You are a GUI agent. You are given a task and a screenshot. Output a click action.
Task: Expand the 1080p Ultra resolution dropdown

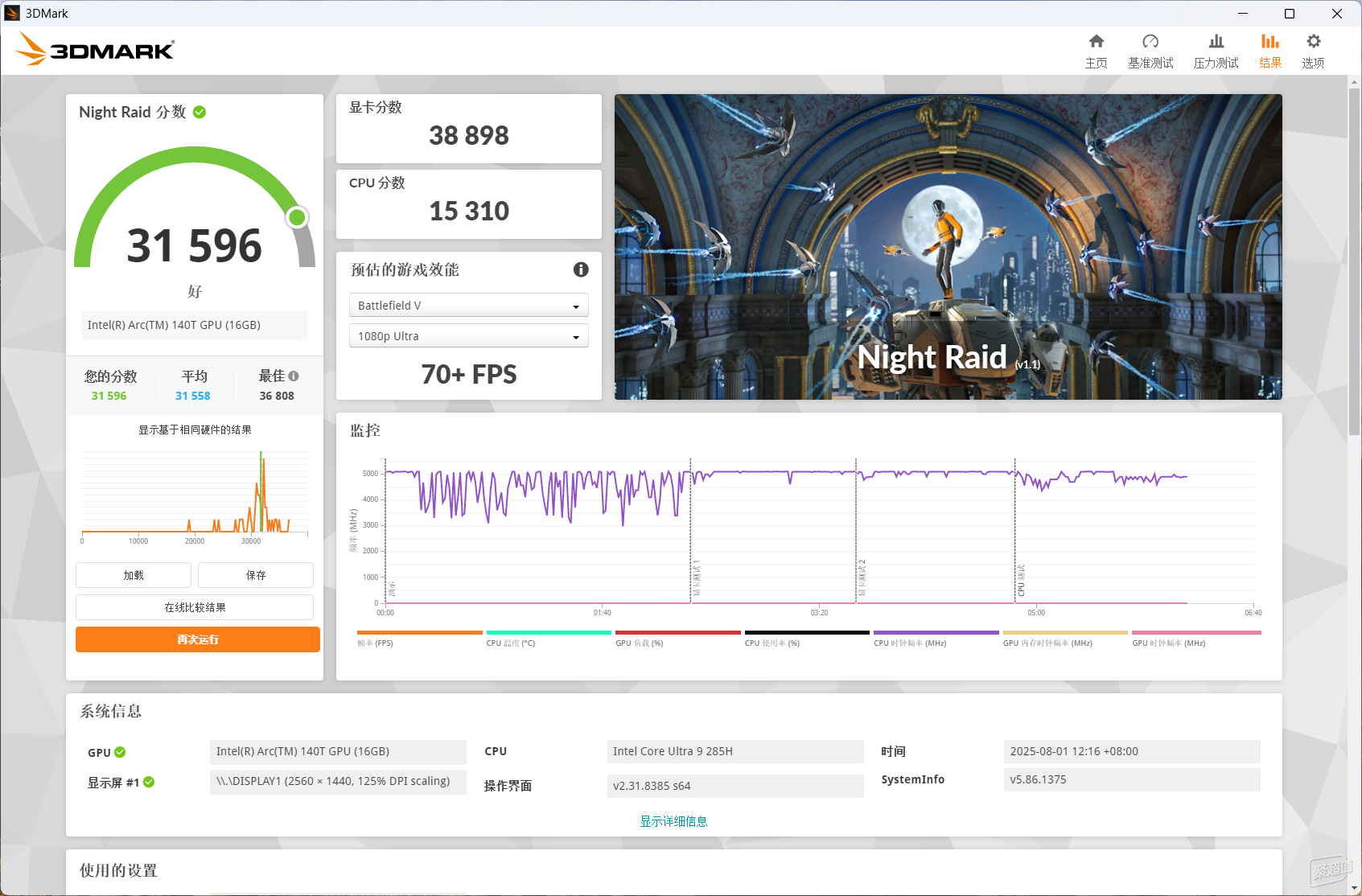point(469,336)
